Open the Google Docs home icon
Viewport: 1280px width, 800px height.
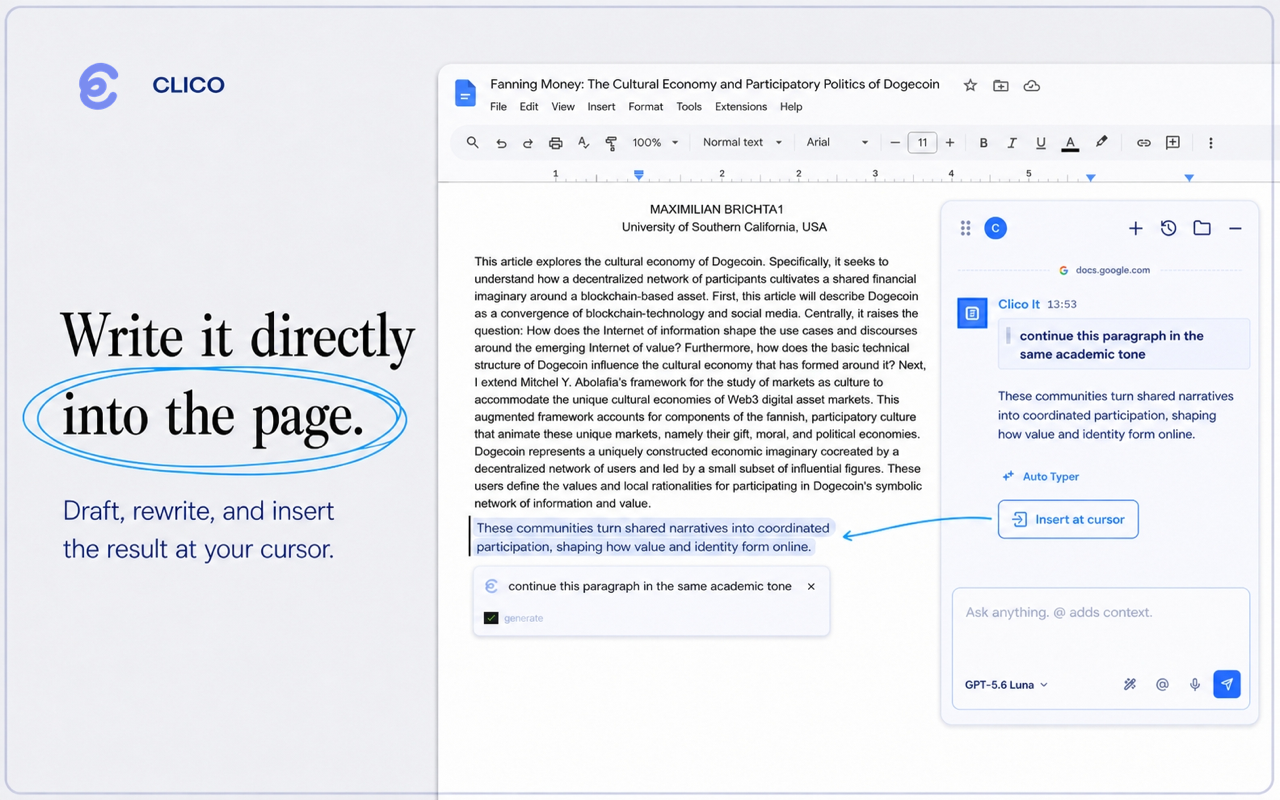pyautogui.click(x=465, y=93)
